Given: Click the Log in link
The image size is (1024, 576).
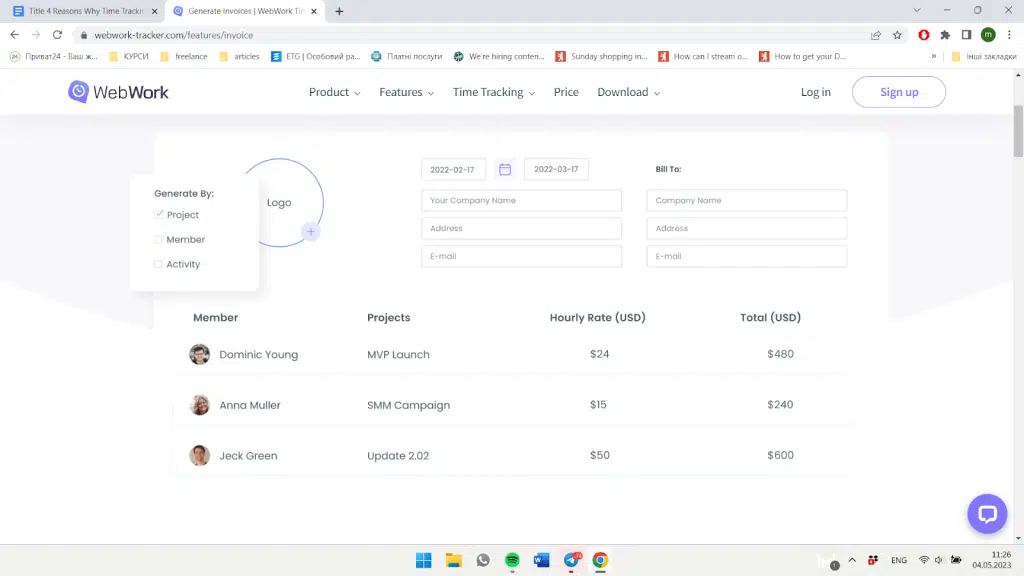Looking at the screenshot, I should click(x=815, y=92).
